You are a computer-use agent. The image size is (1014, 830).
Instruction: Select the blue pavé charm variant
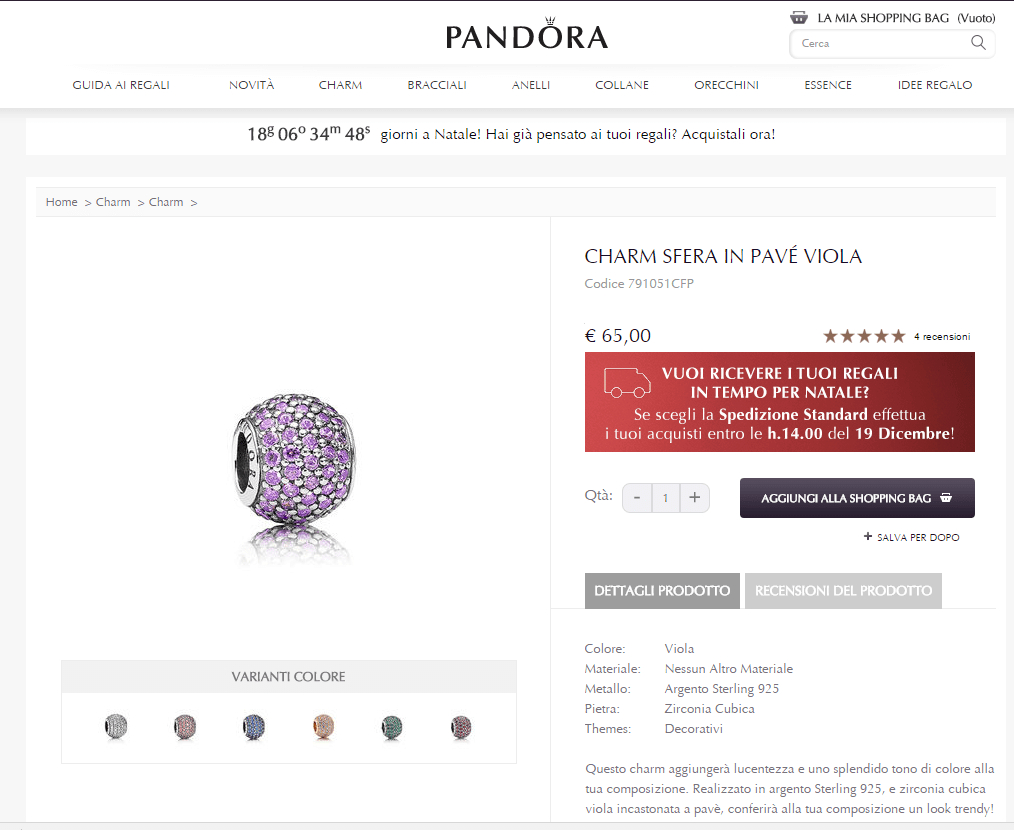254,726
